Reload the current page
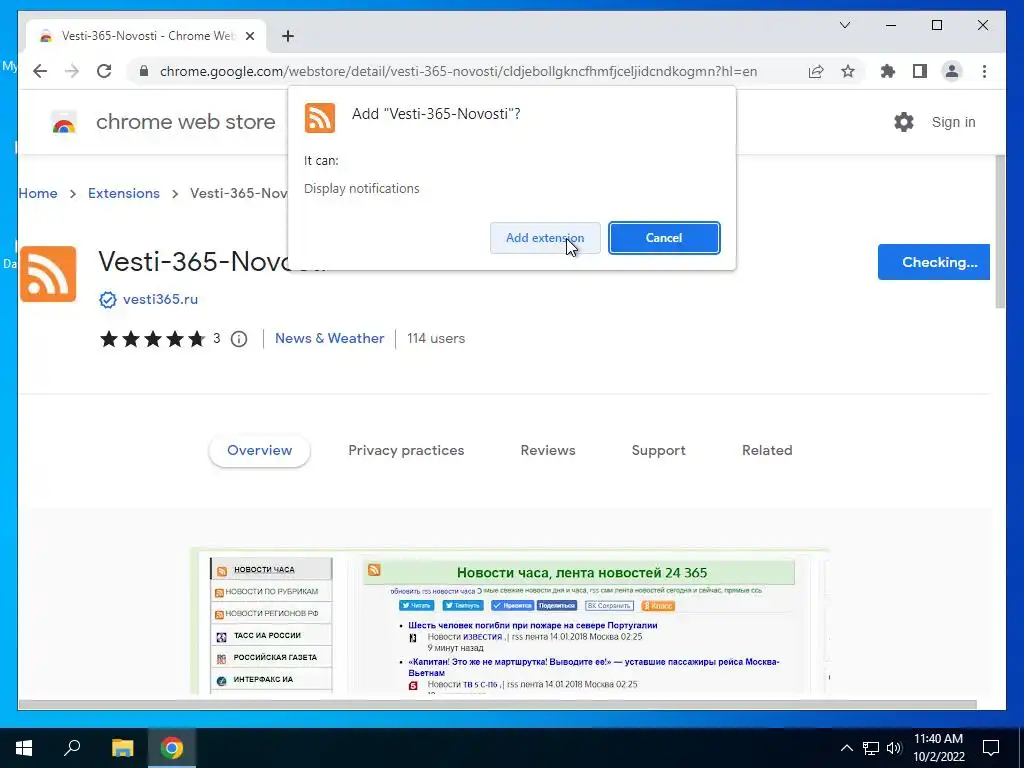Viewport: 1024px width, 768px height. [x=104, y=71]
